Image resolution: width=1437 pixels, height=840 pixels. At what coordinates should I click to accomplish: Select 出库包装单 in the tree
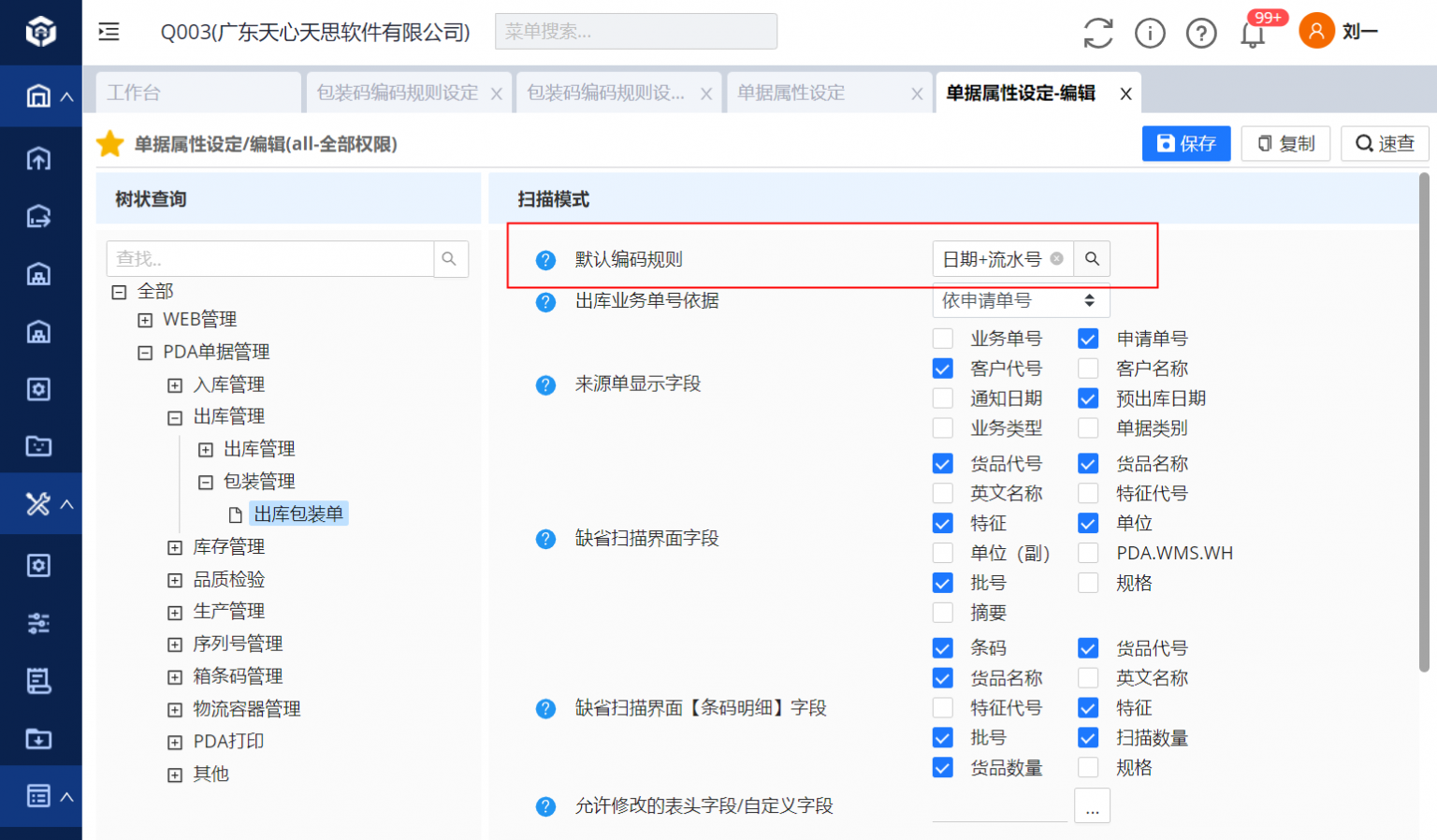298,514
